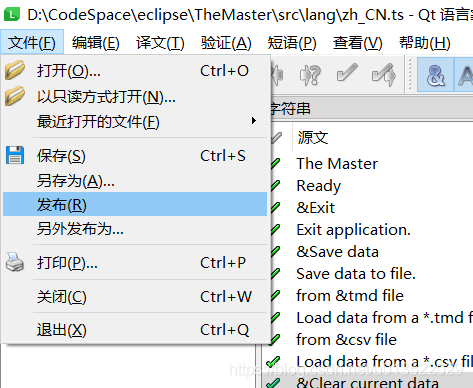Choose 另外发布为... menu entry
The width and height of the screenshot is (473, 388).
pos(135,229)
